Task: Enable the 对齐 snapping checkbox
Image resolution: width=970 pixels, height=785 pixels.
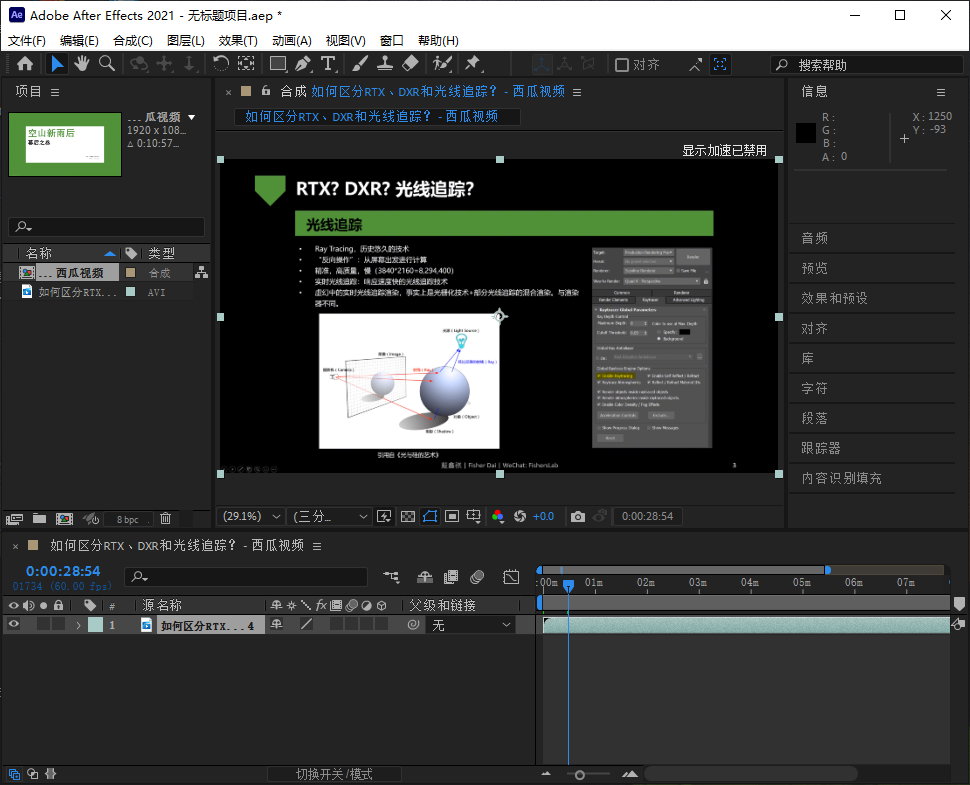Action: 622,64
